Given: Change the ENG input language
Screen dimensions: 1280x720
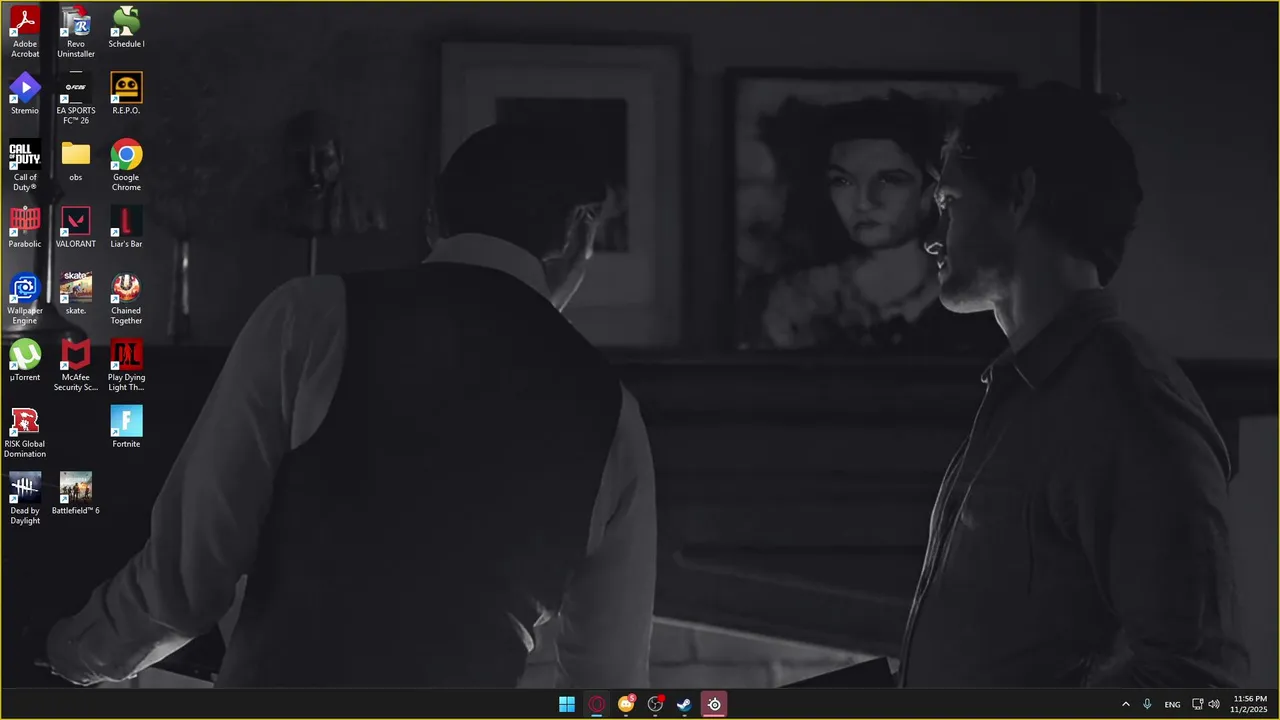Looking at the screenshot, I should tap(1172, 704).
